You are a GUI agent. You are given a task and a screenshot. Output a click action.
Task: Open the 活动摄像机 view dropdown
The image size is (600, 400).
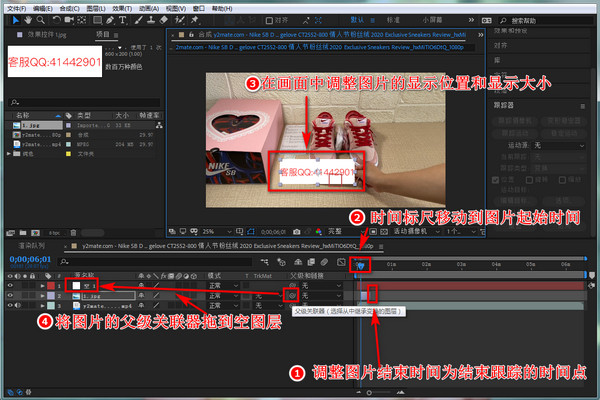pos(417,232)
